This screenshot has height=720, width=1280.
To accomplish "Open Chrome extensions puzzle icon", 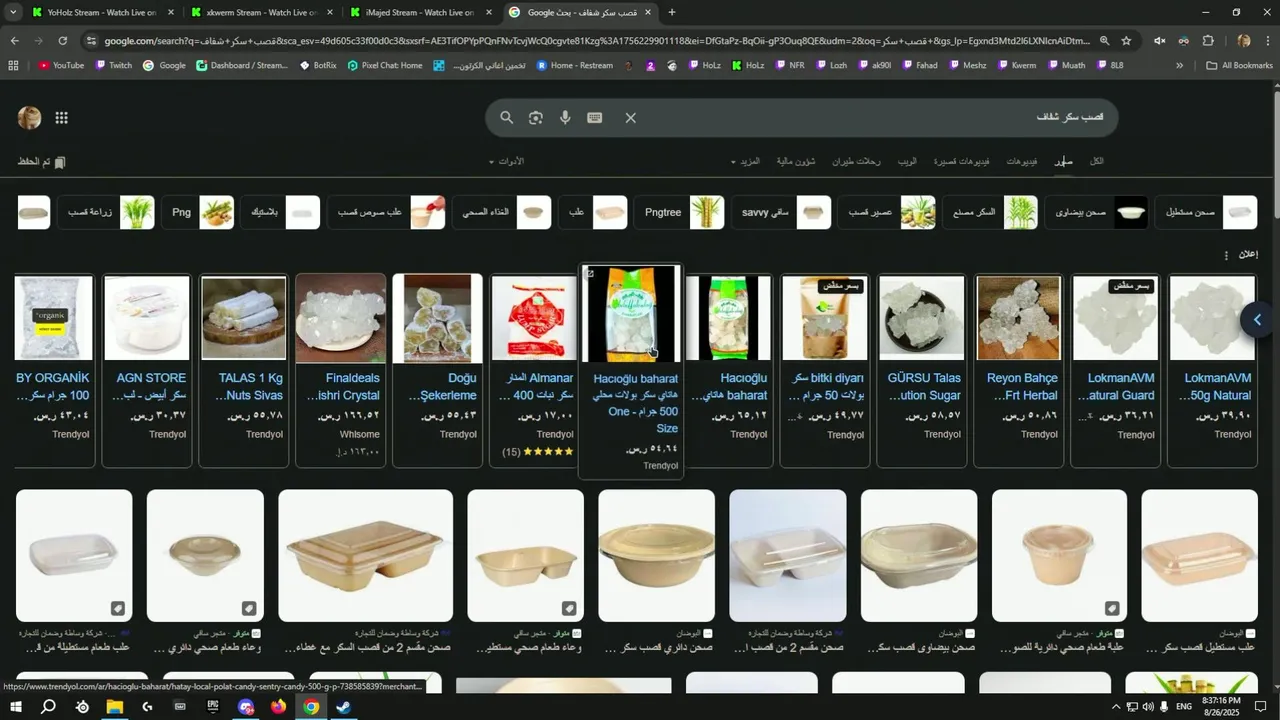I will click(x=1208, y=41).
